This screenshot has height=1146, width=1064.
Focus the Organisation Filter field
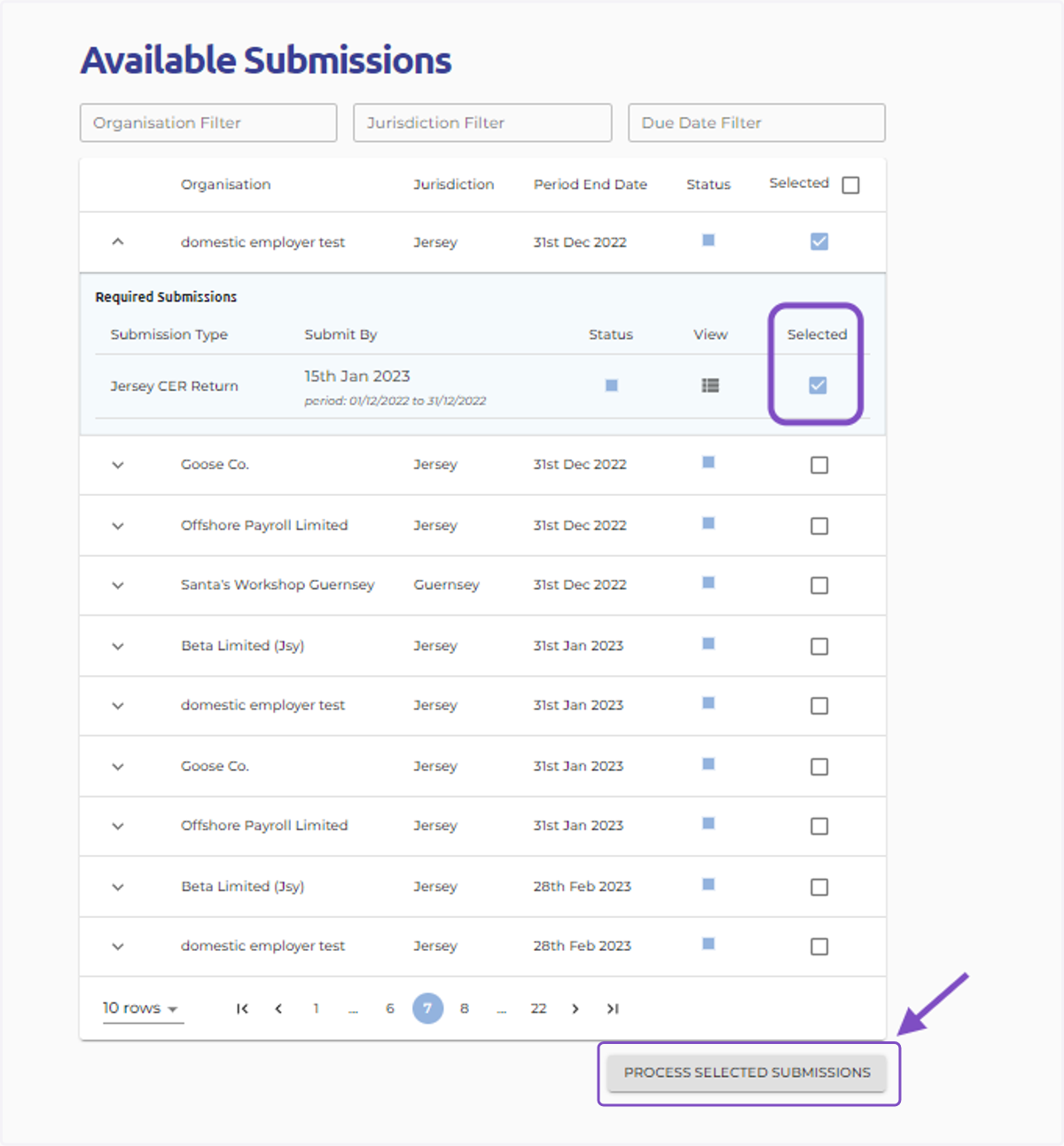pos(208,122)
